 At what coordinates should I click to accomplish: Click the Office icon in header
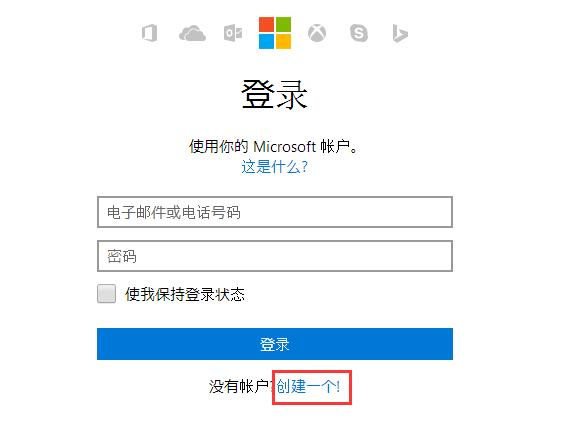point(150,33)
